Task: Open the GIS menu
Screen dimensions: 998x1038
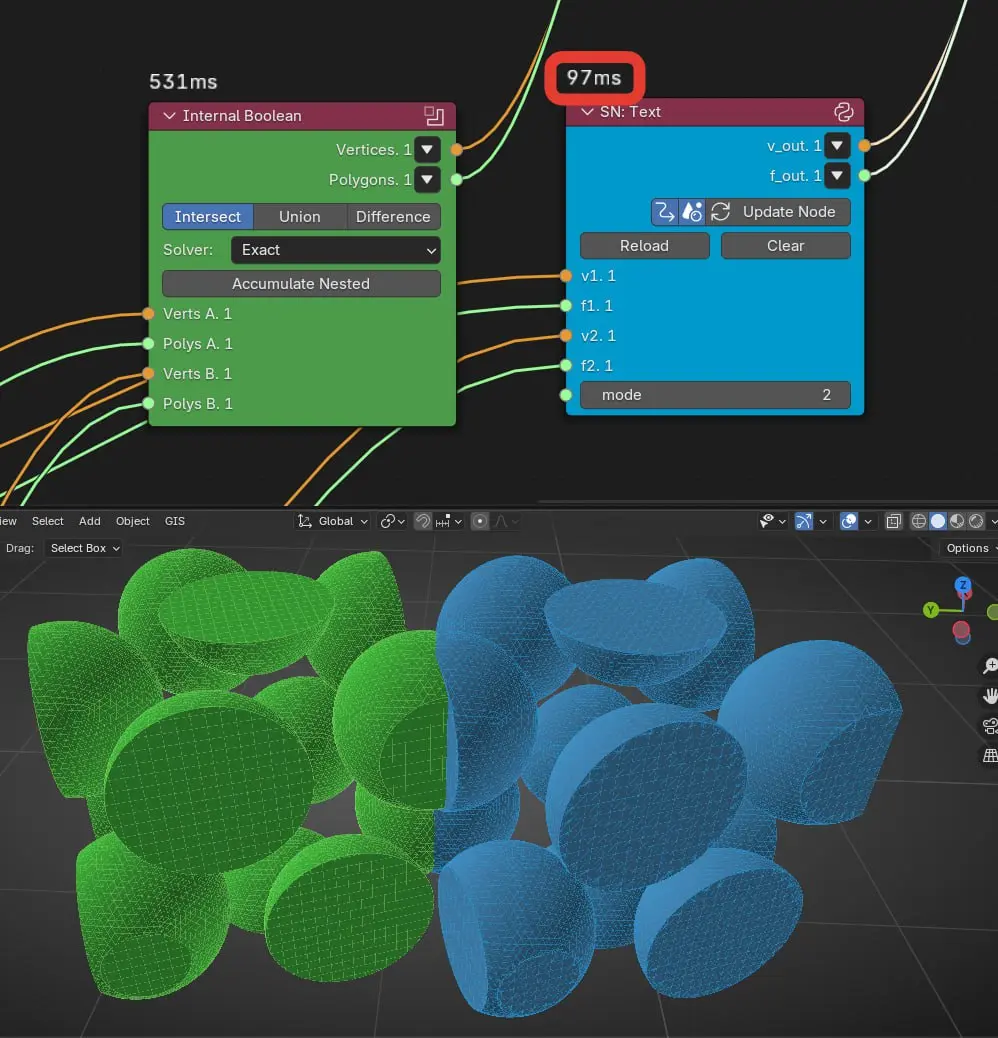Action: [175, 521]
